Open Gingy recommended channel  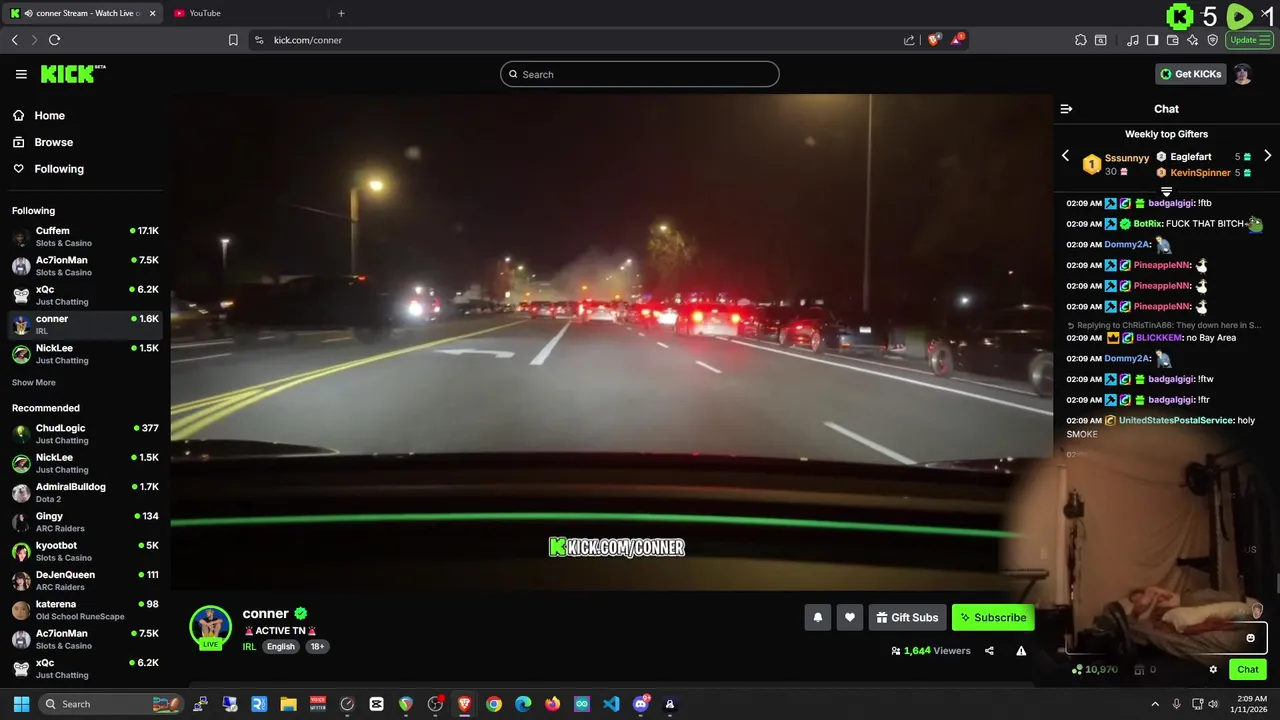point(85,521)
